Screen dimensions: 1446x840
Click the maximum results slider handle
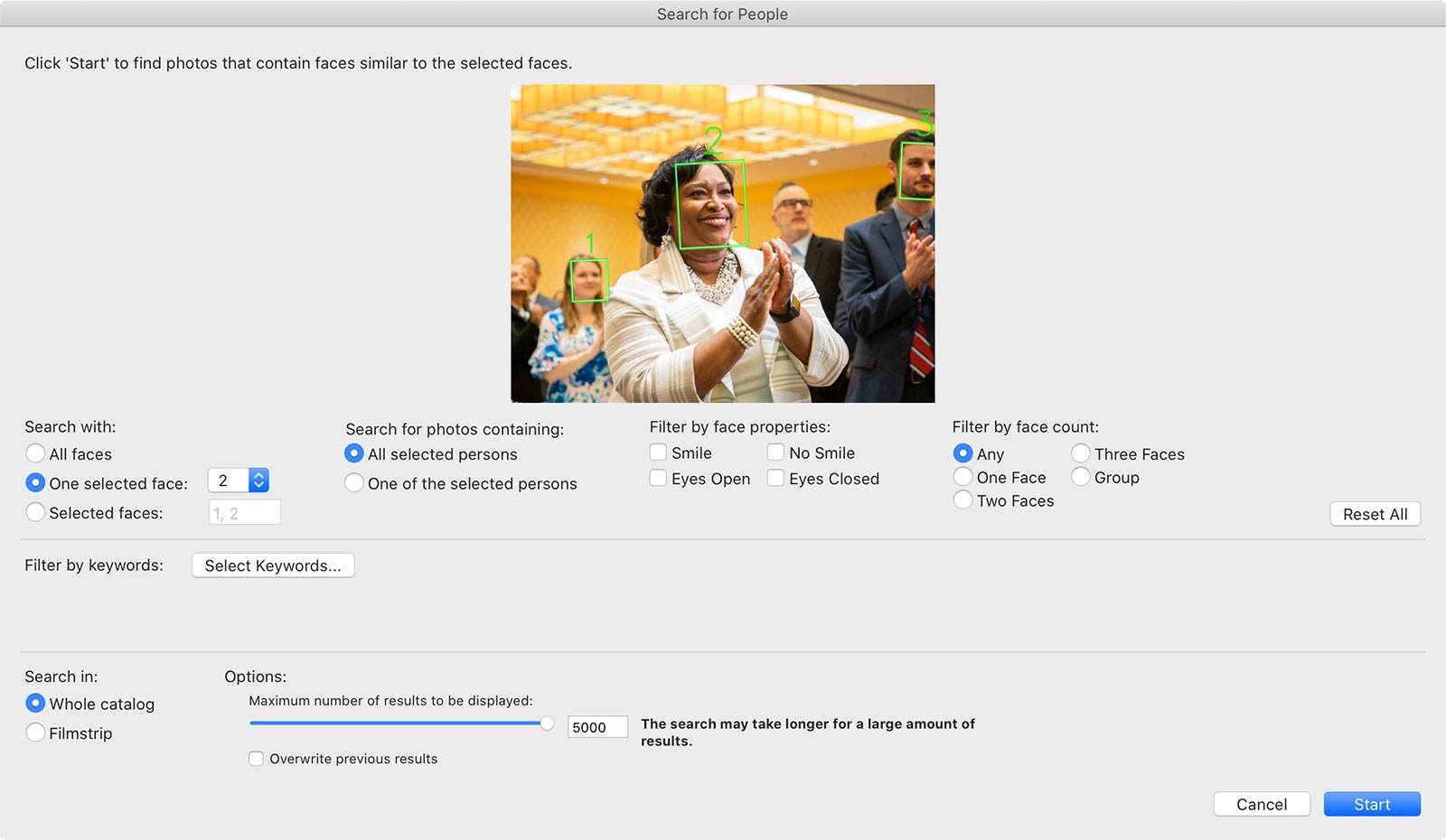click(547, 723)
